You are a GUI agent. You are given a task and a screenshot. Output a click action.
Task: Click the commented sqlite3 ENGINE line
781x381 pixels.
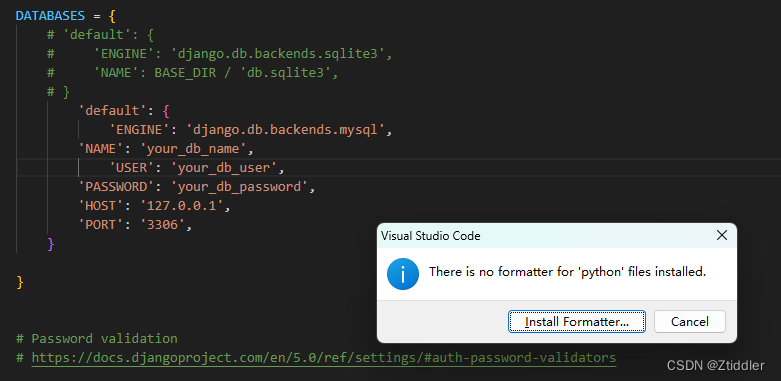[220, 54]
